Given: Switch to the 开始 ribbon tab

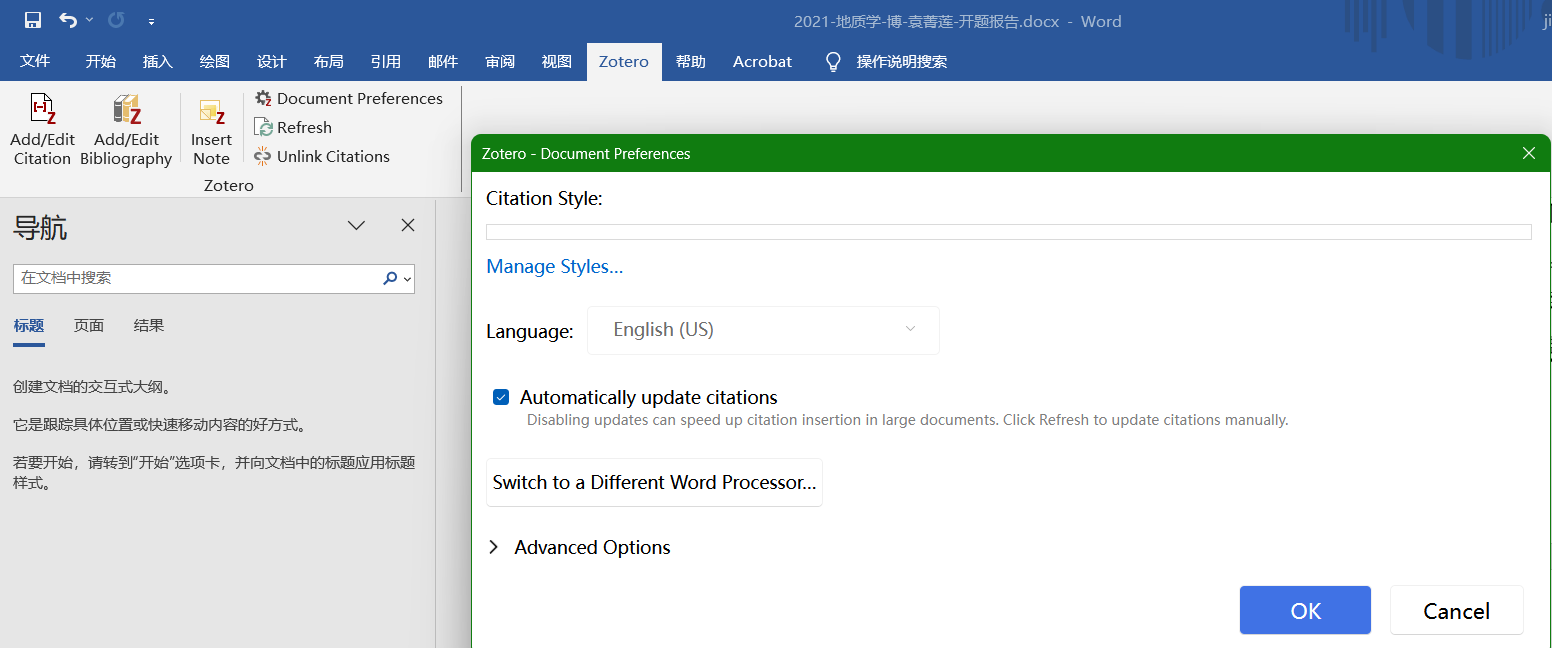Looking at the screenshot, I should point(100,61).
